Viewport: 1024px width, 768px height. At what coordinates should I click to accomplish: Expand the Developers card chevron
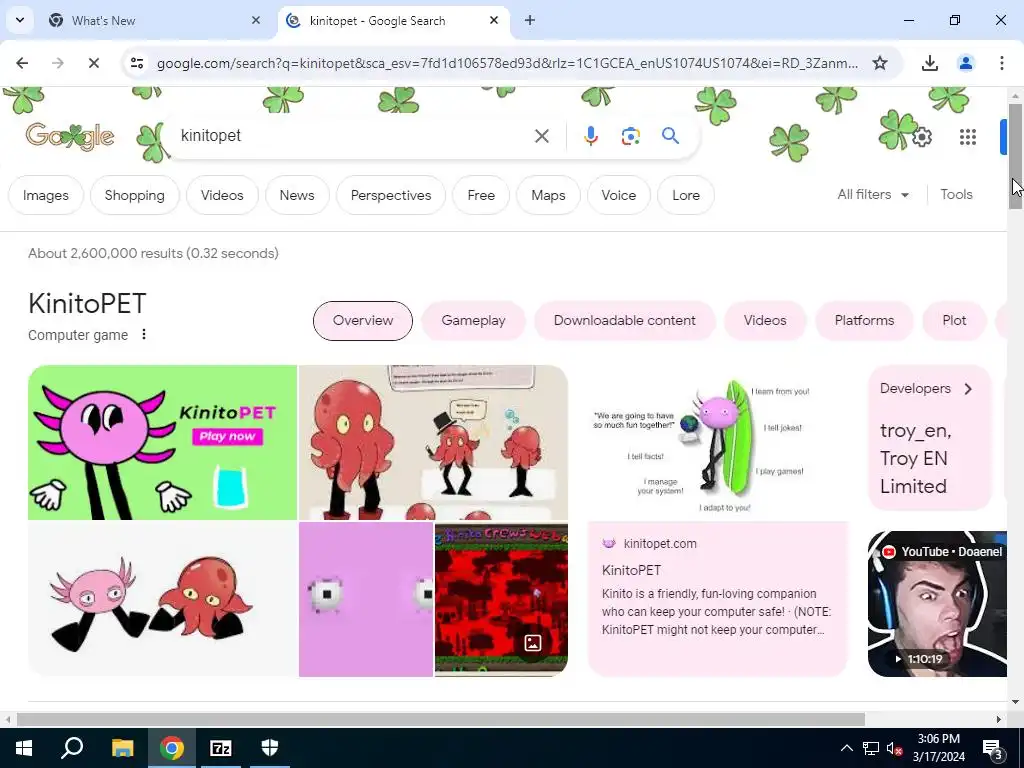coord(968,389)
